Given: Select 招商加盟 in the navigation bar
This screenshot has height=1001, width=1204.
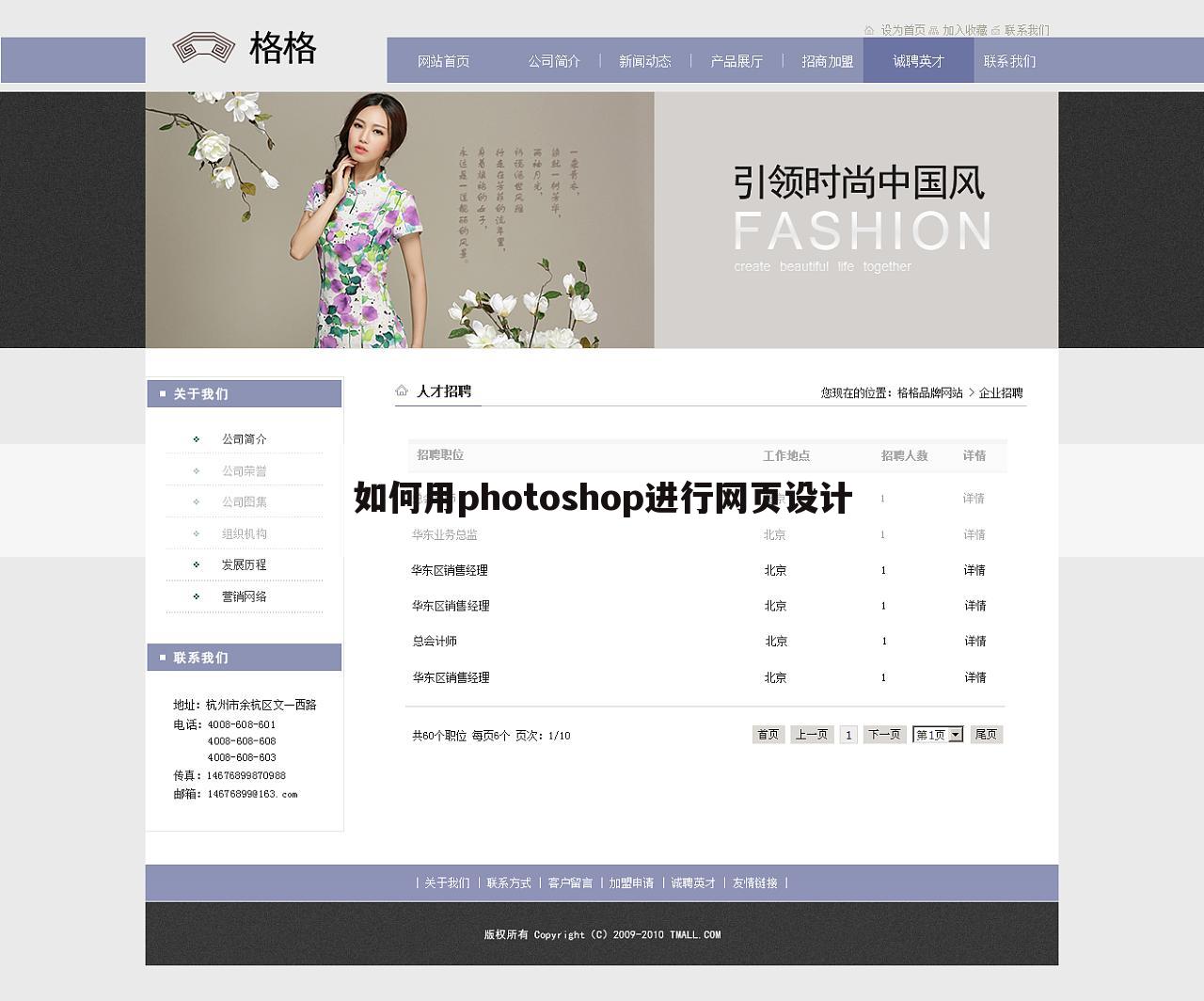Looking at the screenshot, I should pyautogui.click(x=828, y=61).
